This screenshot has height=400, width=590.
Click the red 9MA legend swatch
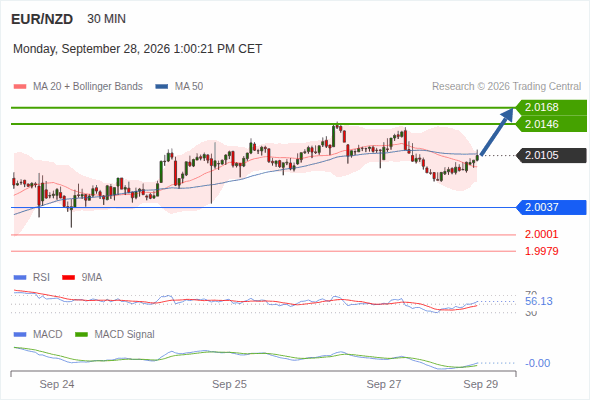[68, 278]
